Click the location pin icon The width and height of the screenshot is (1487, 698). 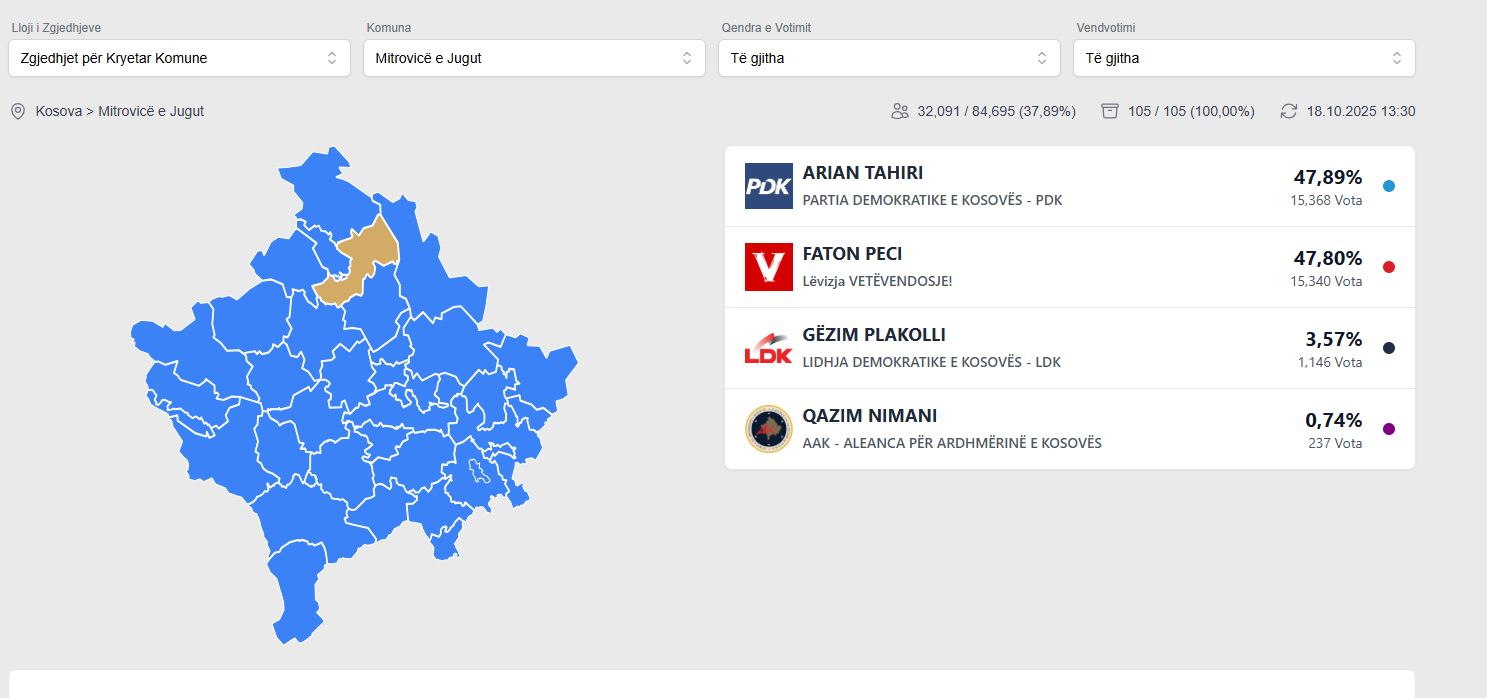18,111
